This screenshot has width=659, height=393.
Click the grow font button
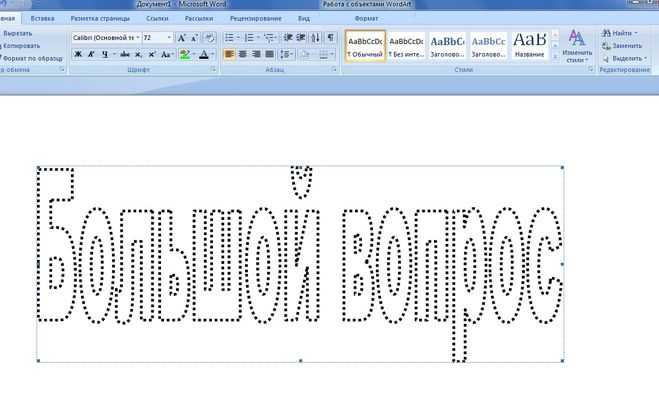[181, 38]
